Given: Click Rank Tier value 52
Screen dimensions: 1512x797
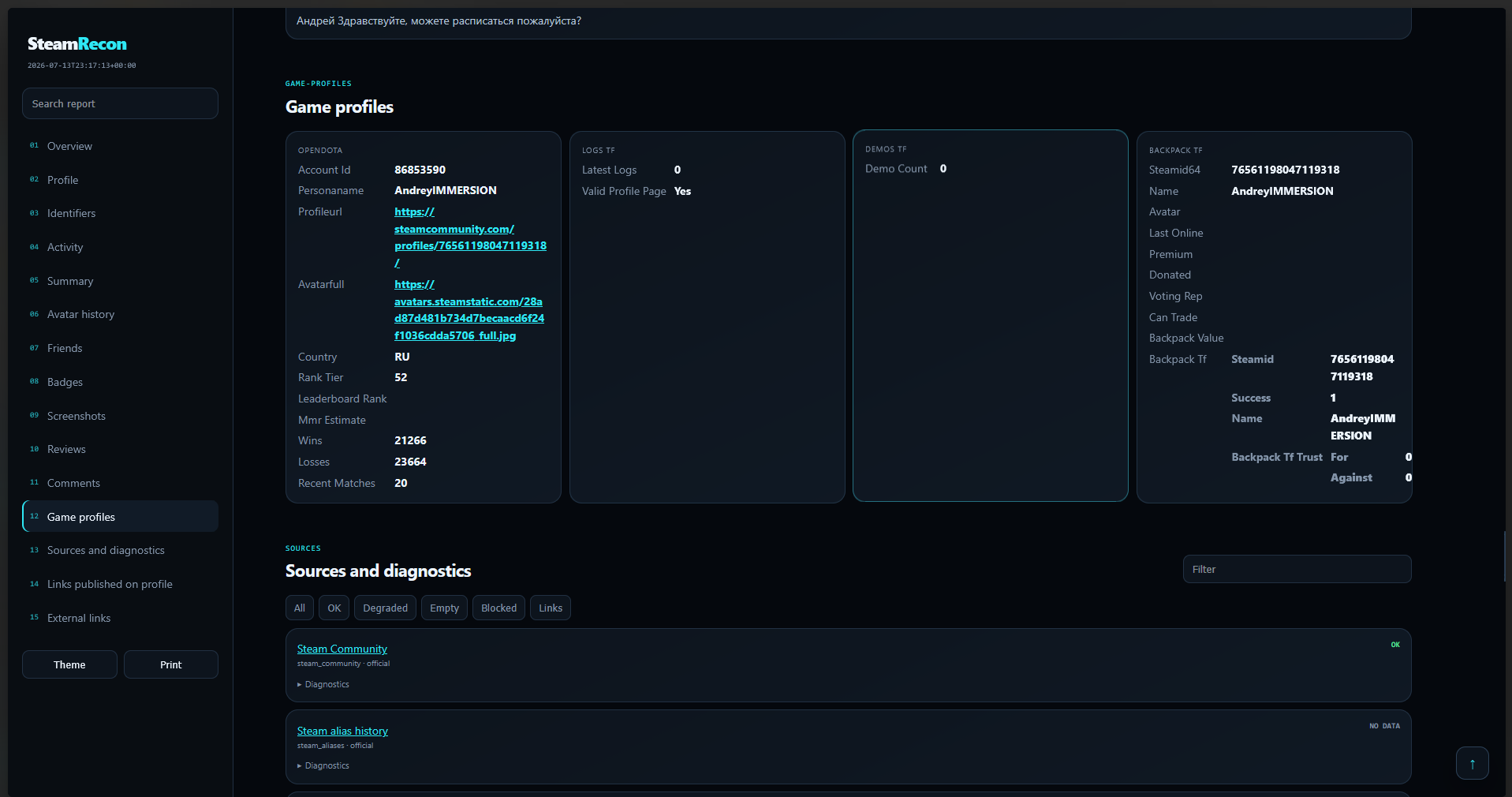Looking at the screenshot, I should pos(401,377).
